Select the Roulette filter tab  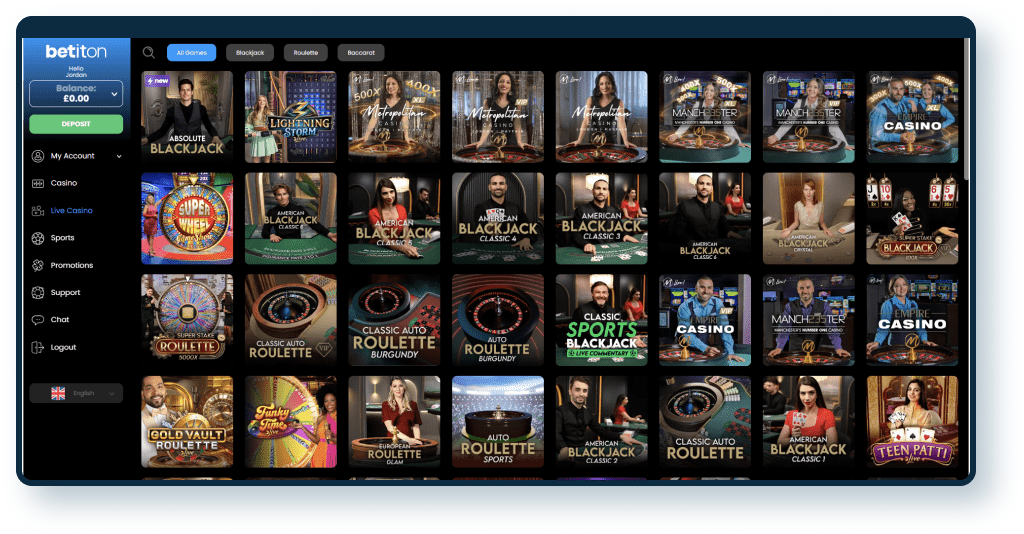tap(305, 53)
